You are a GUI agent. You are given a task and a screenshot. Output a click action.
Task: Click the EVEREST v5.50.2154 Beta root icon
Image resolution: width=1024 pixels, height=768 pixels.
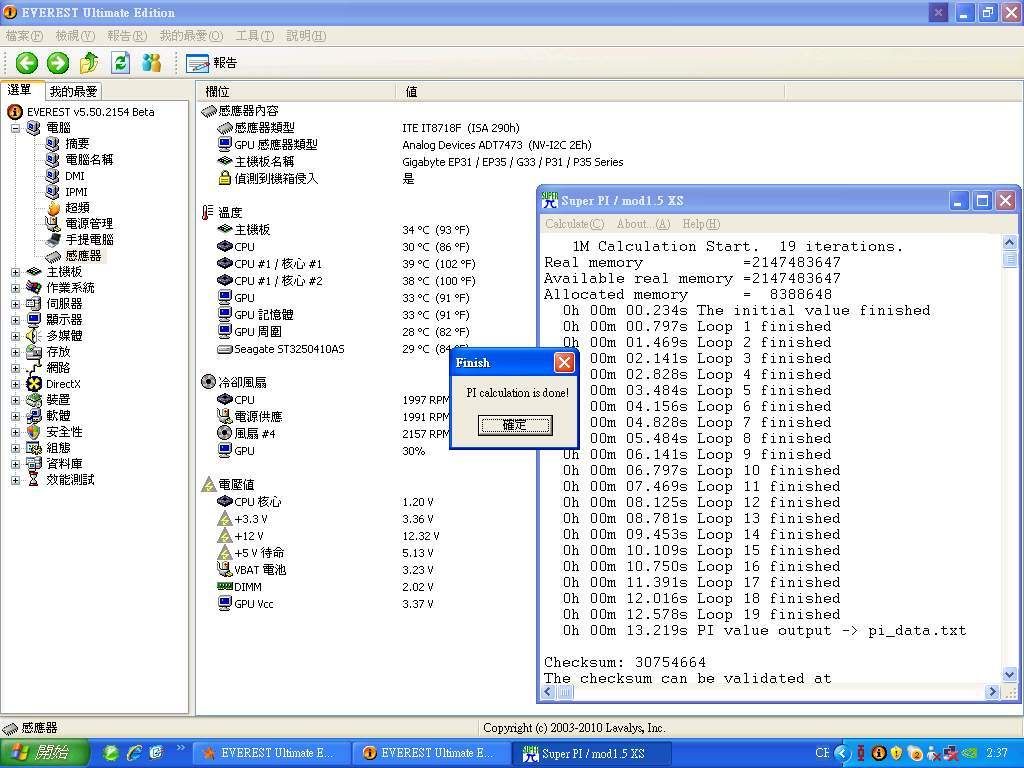pyautogui.click(x=14, y=112)
